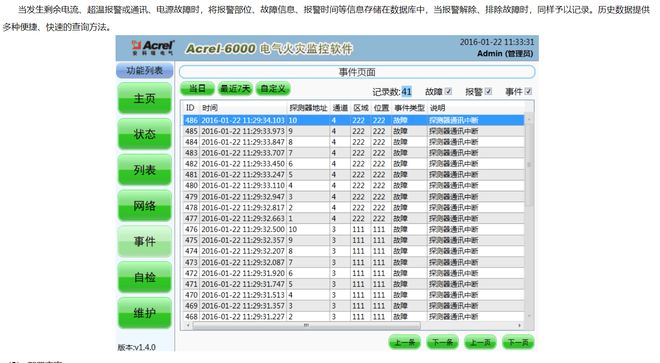Open the 列表 list page
This screenshot has height=363, width=660.
(x=144, y=170)
